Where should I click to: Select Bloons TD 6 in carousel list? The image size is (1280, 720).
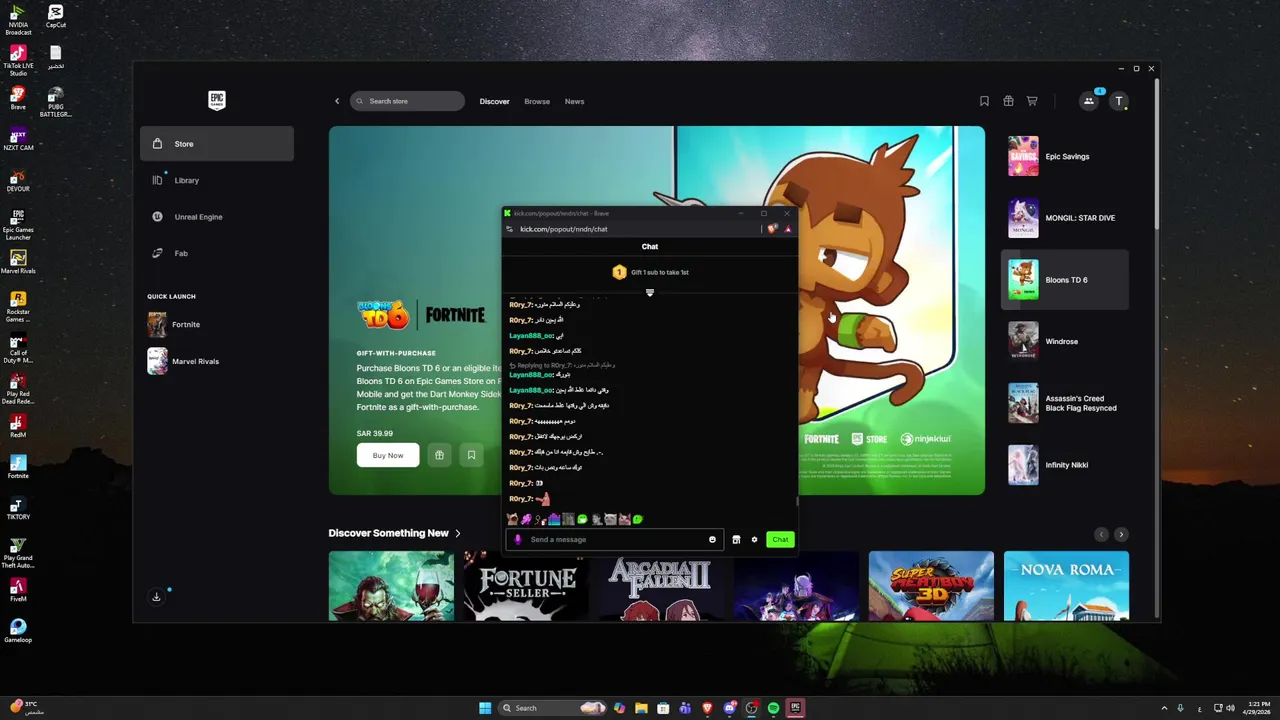tap(1065, 280)
